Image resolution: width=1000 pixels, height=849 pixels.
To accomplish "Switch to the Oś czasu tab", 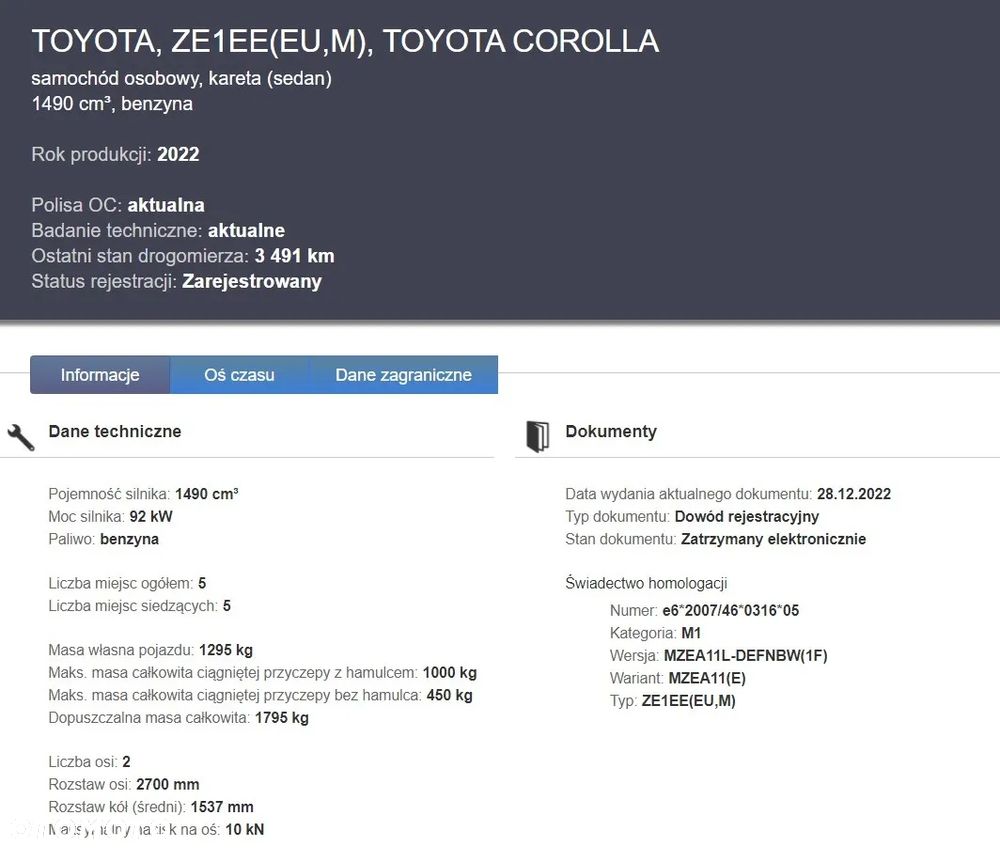I will click(239, 375).
